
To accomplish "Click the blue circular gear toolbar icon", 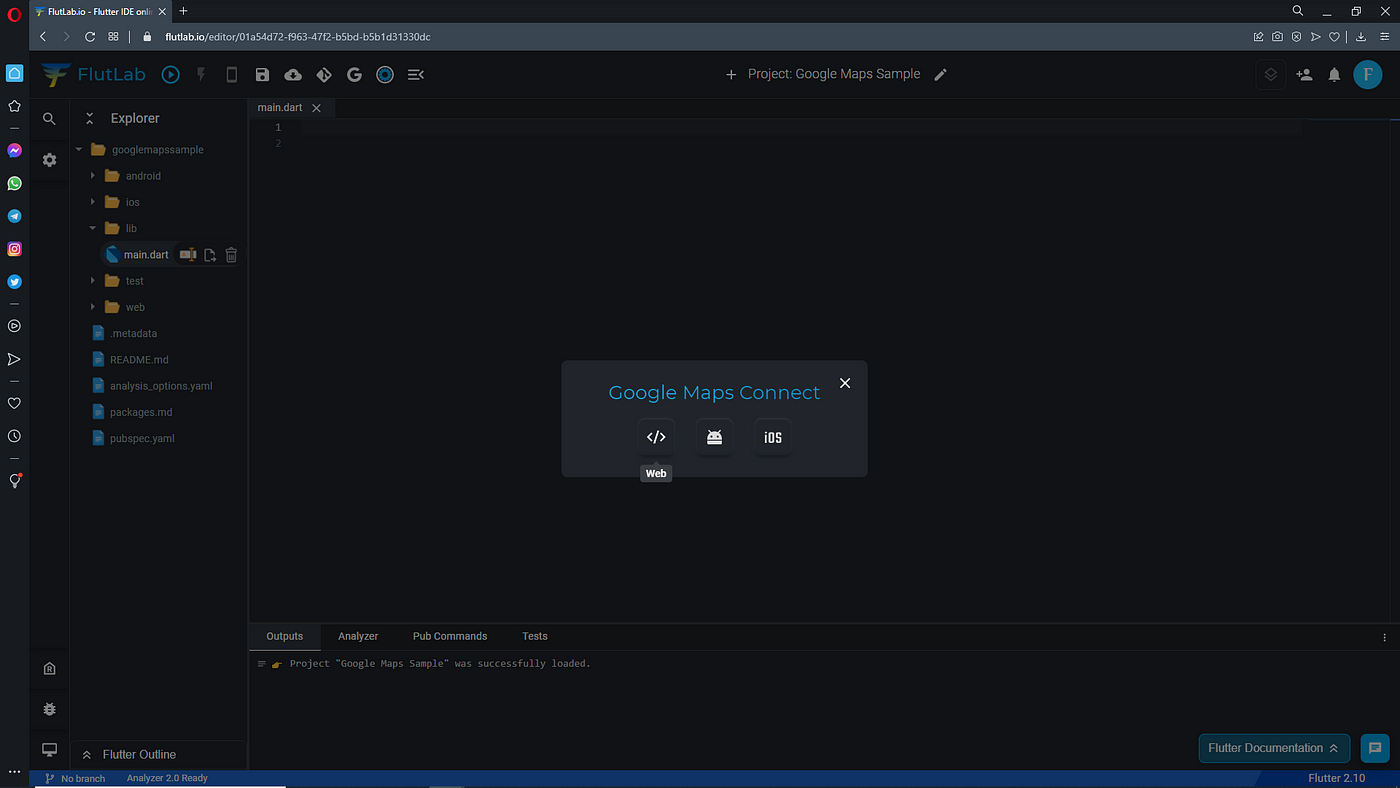I will (385, 74).
